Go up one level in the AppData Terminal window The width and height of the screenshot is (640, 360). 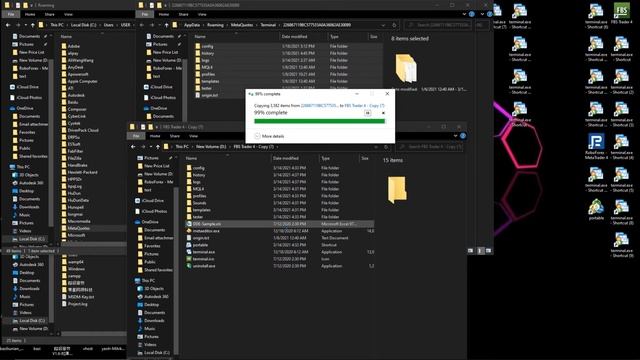[x=166, y=25]
